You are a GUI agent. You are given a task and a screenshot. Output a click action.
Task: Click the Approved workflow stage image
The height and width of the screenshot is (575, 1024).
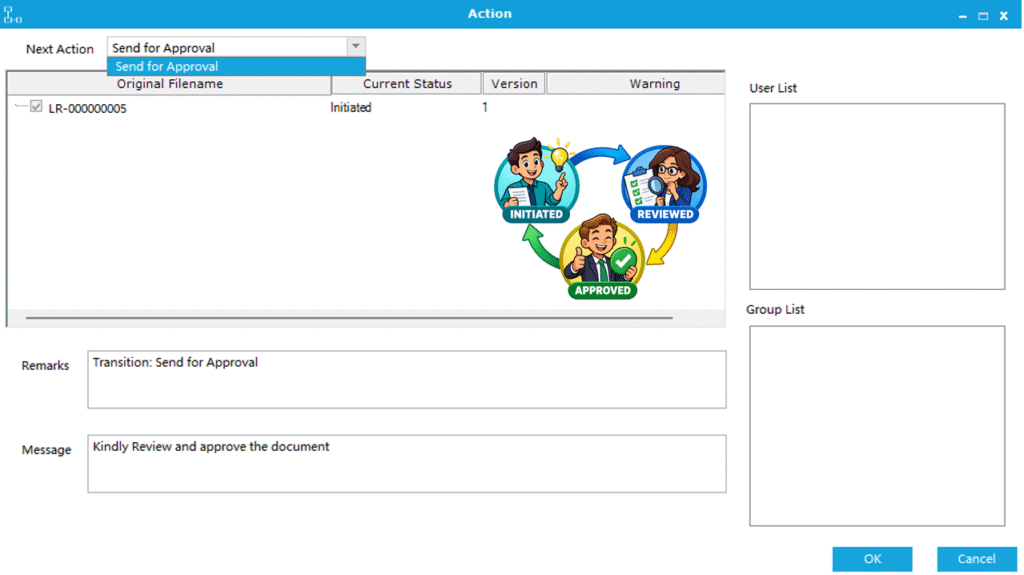pos(602,257)
